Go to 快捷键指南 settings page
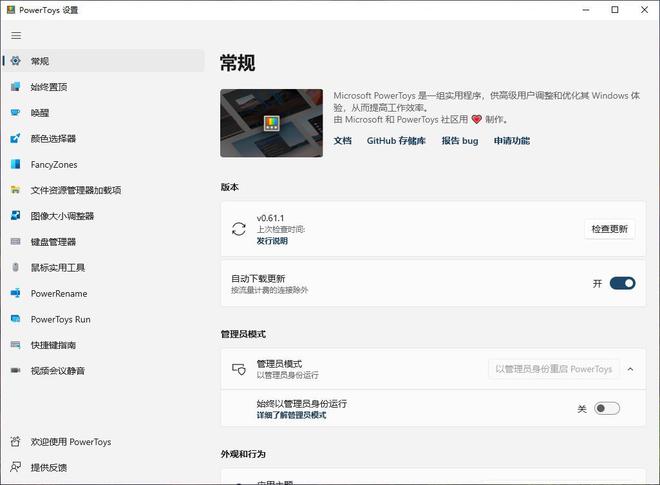660x485 pixels. 104,345
